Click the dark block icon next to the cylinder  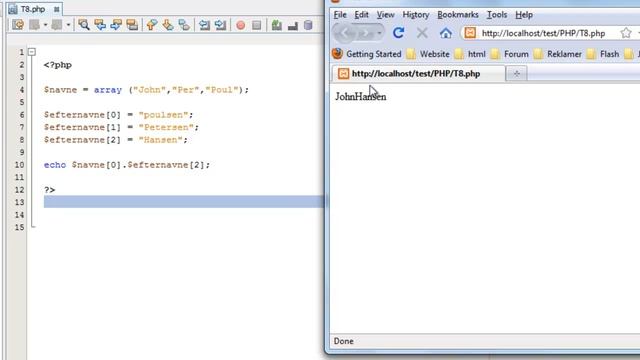tap(293, 25)
